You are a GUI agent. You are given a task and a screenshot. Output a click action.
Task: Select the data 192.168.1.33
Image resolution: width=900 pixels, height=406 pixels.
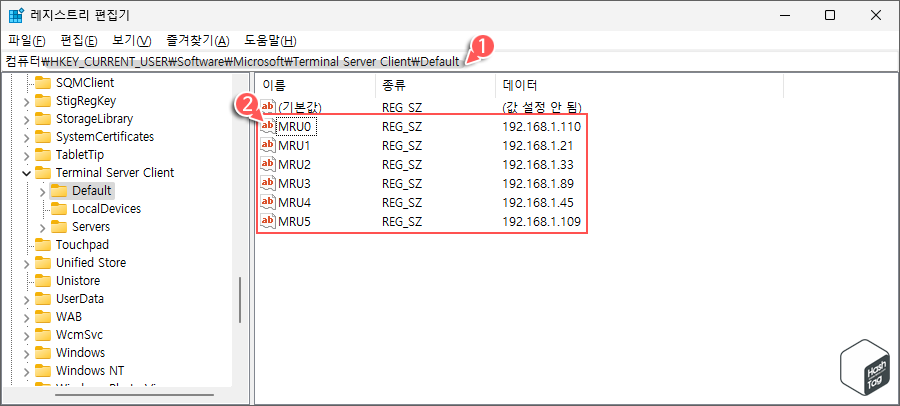[538, 164]
